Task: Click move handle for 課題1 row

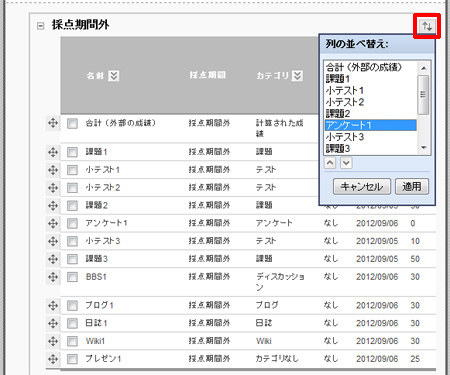Action: coord(53,152)
